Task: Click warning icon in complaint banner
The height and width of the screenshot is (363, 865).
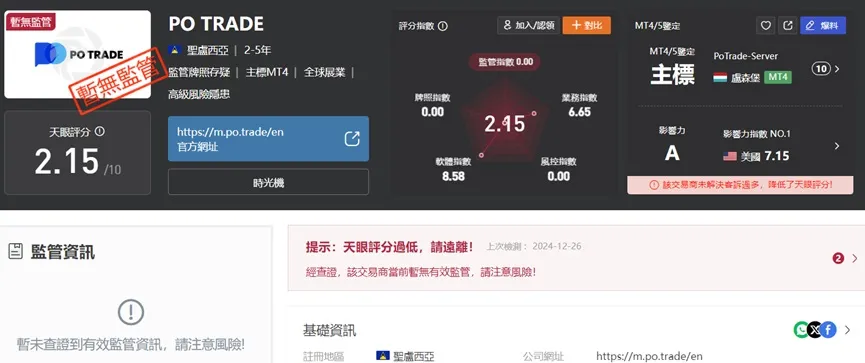Action: click(654, 185)
